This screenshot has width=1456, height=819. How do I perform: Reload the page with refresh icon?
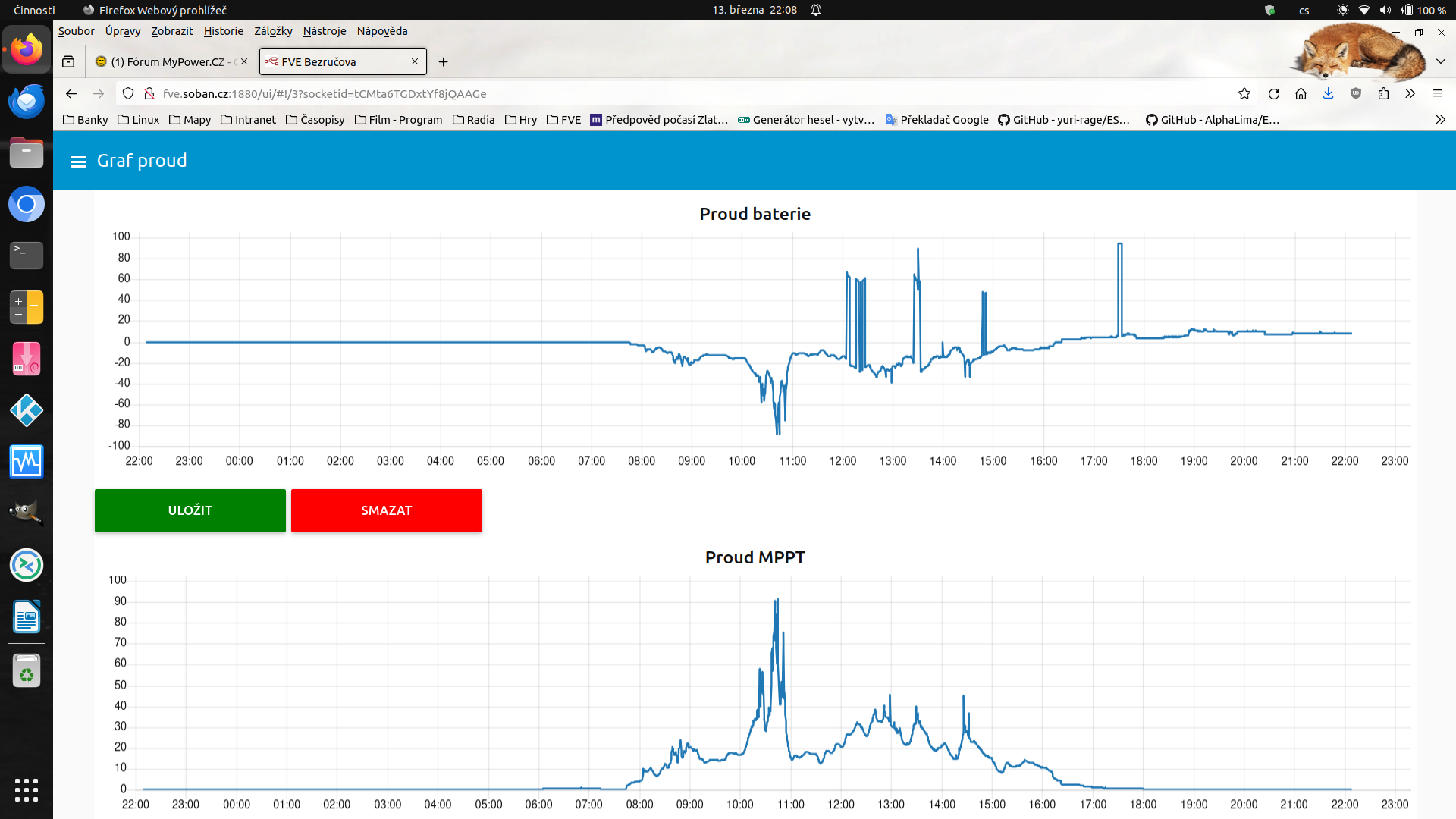tap(1274, 94)
